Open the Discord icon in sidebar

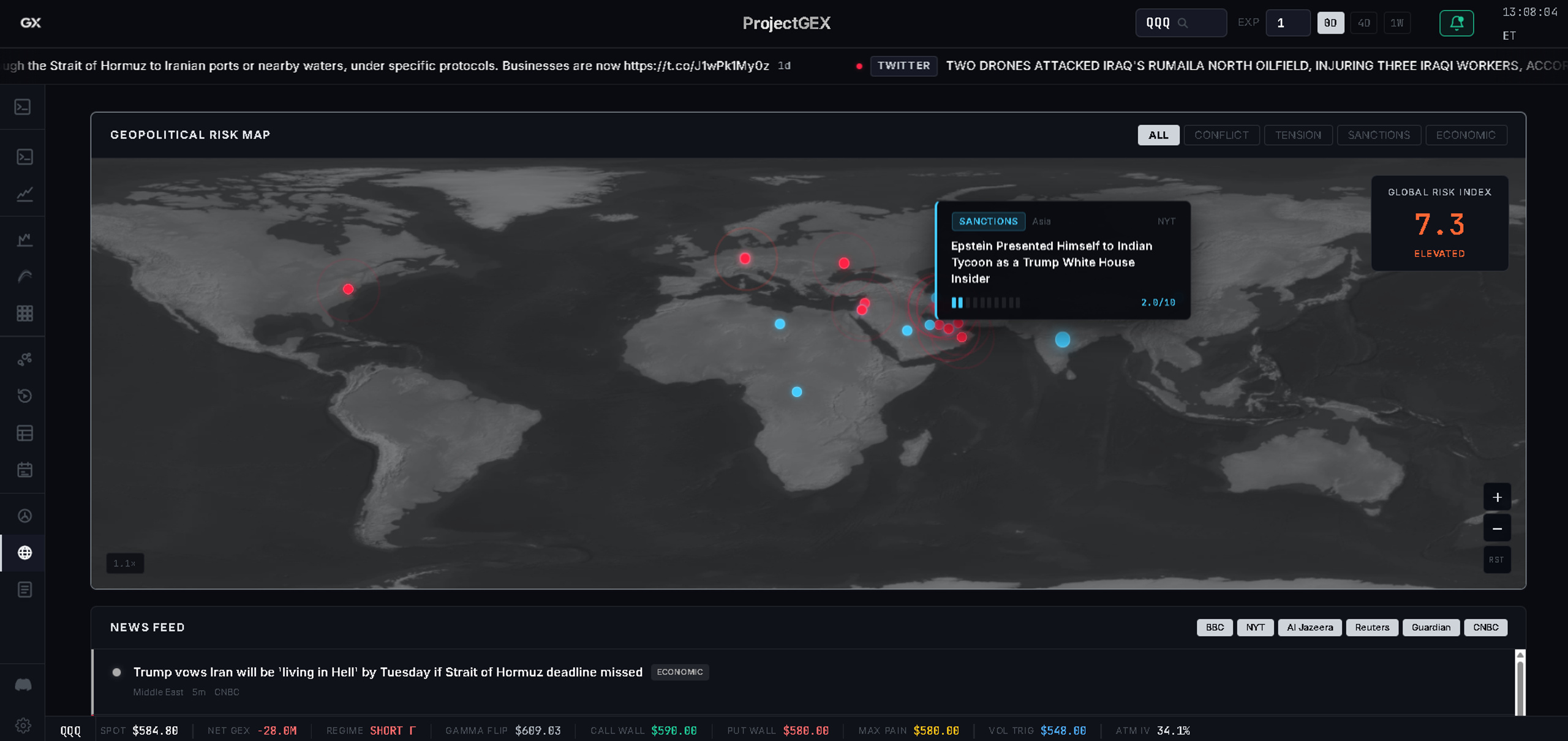point(23,685)
